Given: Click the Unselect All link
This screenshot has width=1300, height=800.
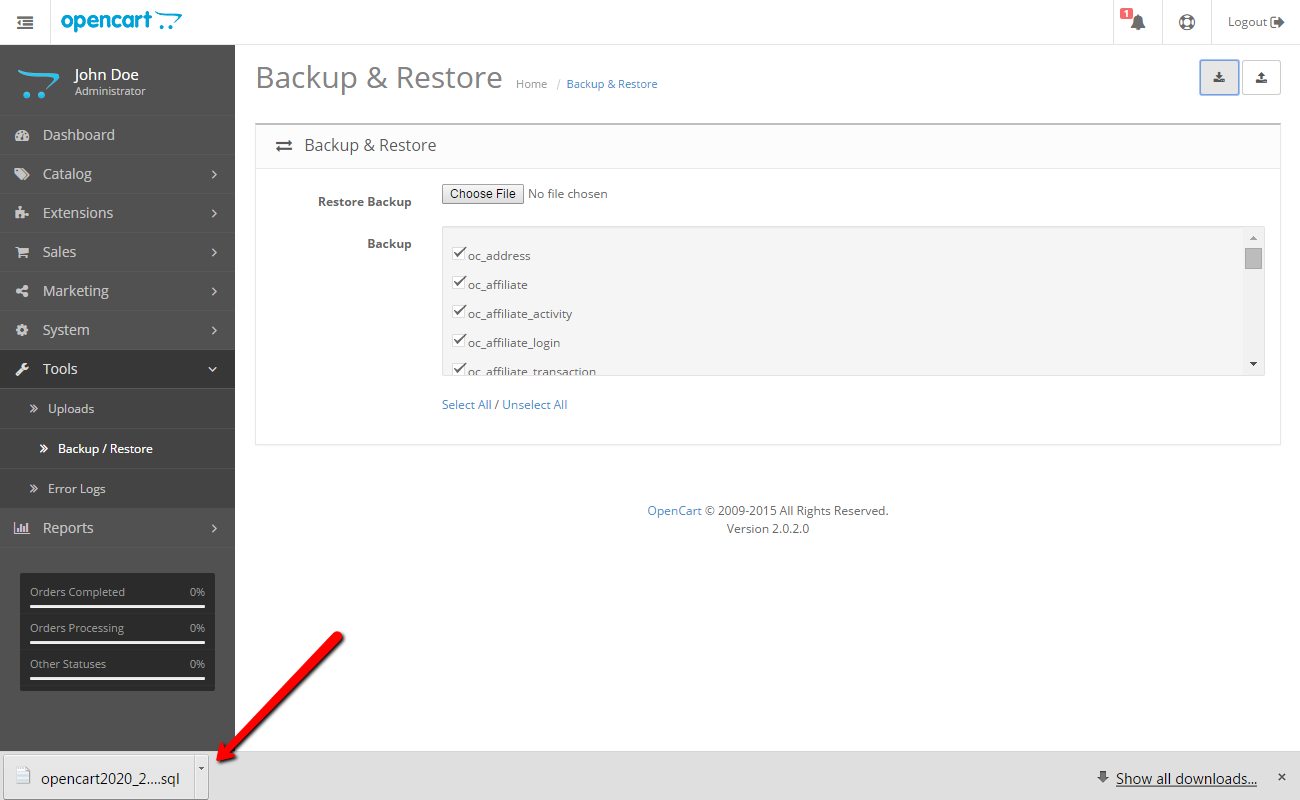Looking at the screenshot, I should (x=534, y=404).
